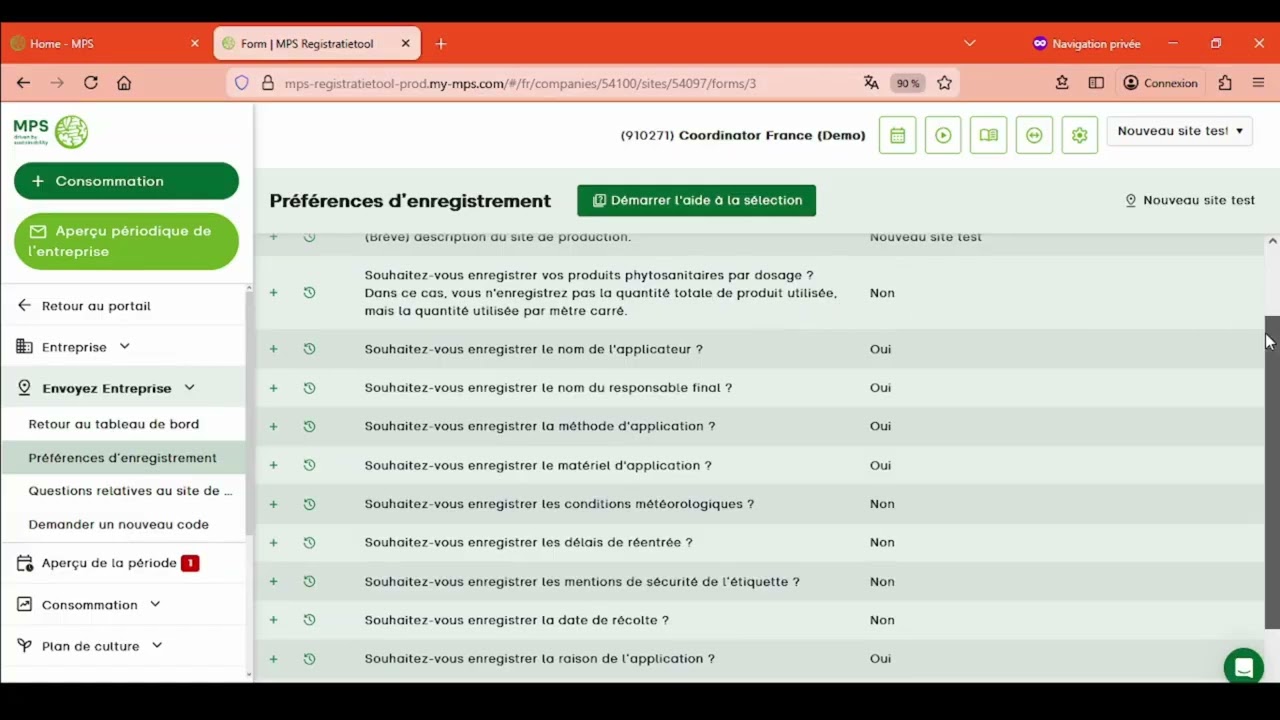Select Préférences d'enregistrement in sidebar

tap(122, 458)
